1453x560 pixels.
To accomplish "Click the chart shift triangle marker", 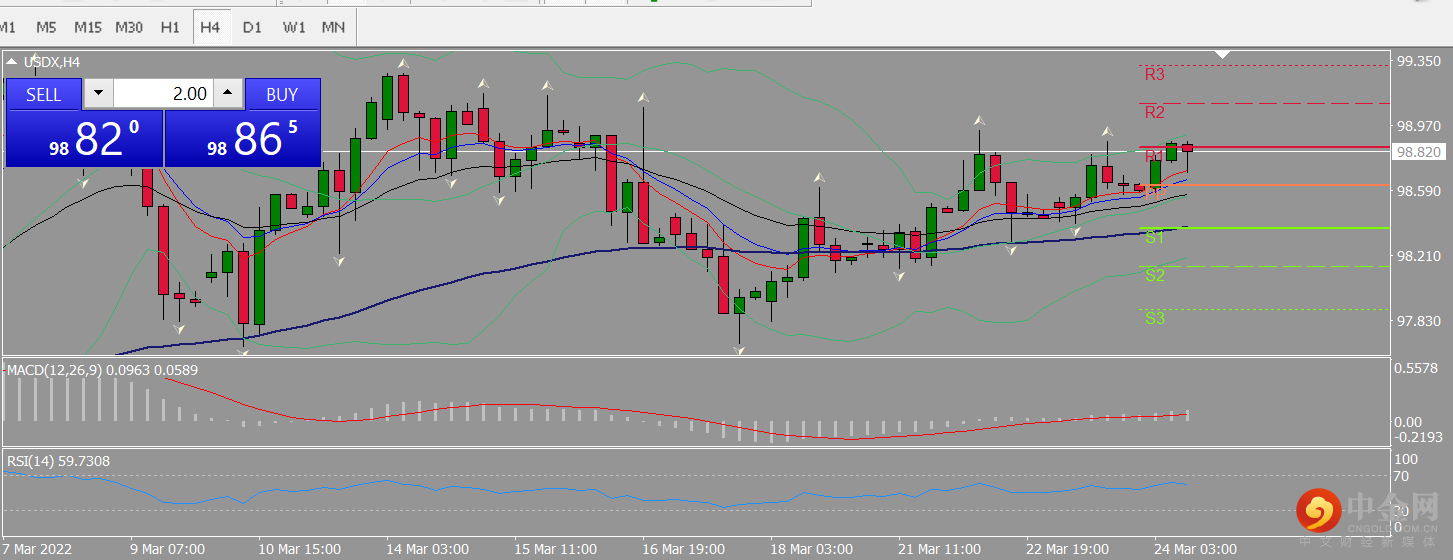I will point(1222,53).
